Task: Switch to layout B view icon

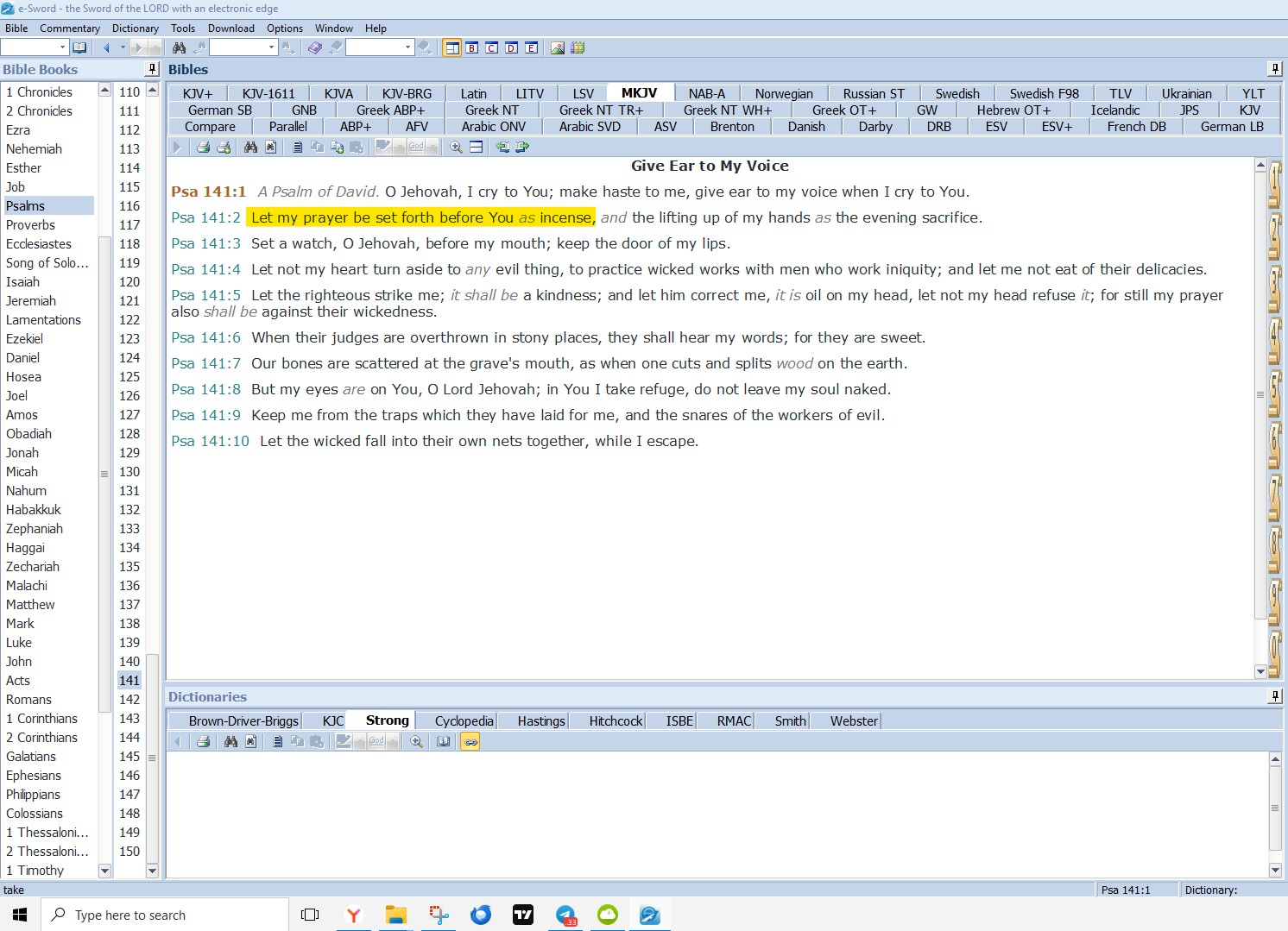Action: click(x=472, y=47)
